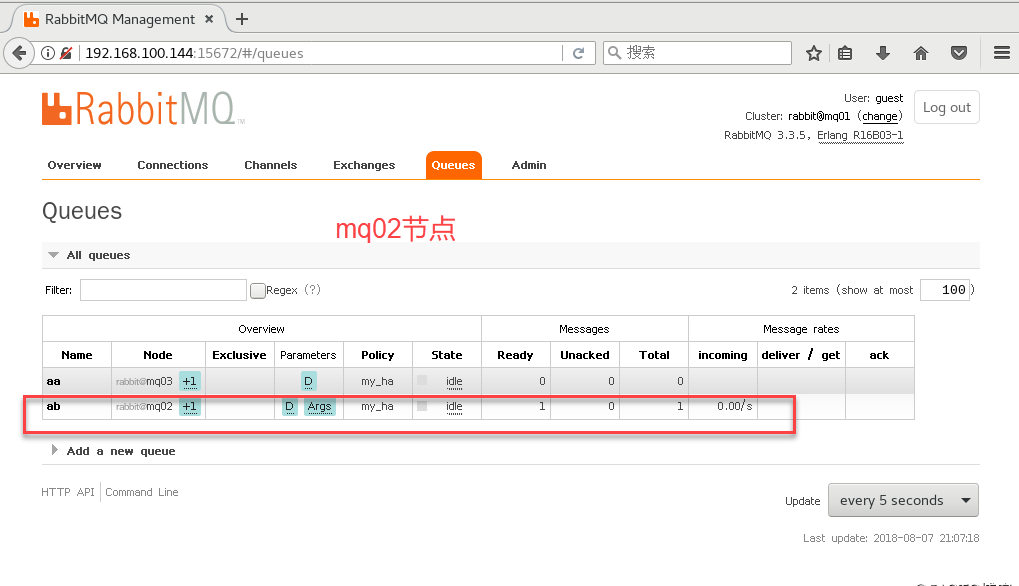Open the bookmarks list icon

(845, 53)
